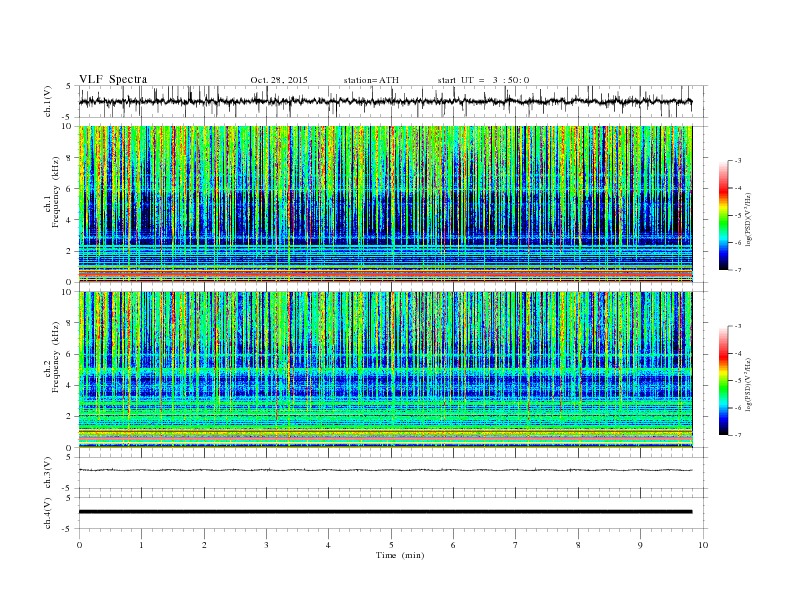Click the "ch.3(V)" axis label
This screenshot has height=612, width=792.
47,473
